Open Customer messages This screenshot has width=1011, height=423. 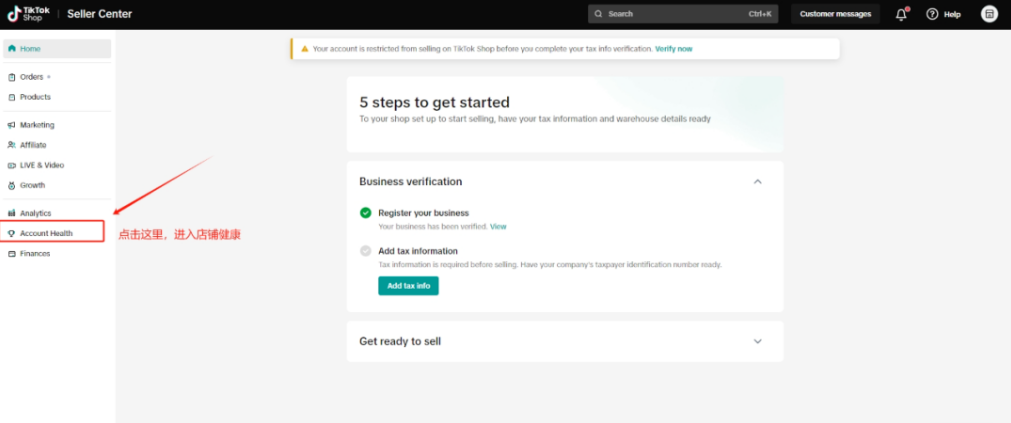[x=835, y=14]
